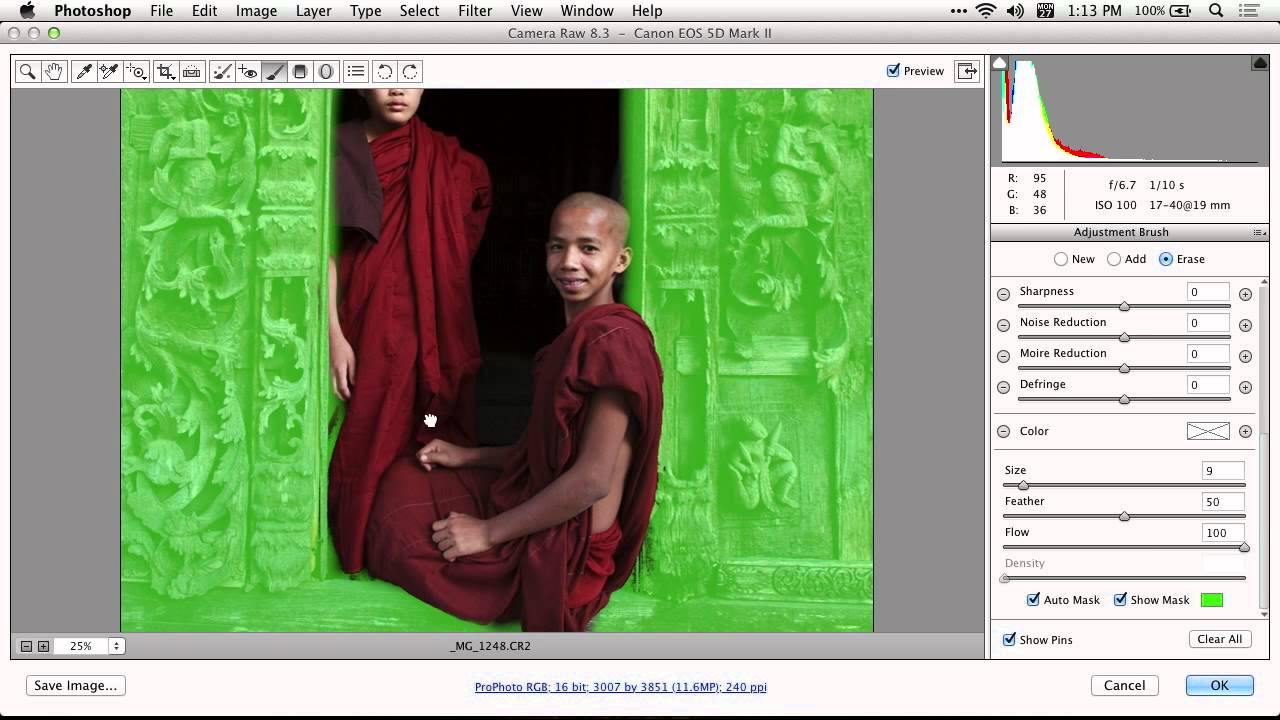Click the Size value input field
Viewport: 1280px width, 720px height.
1223,471
